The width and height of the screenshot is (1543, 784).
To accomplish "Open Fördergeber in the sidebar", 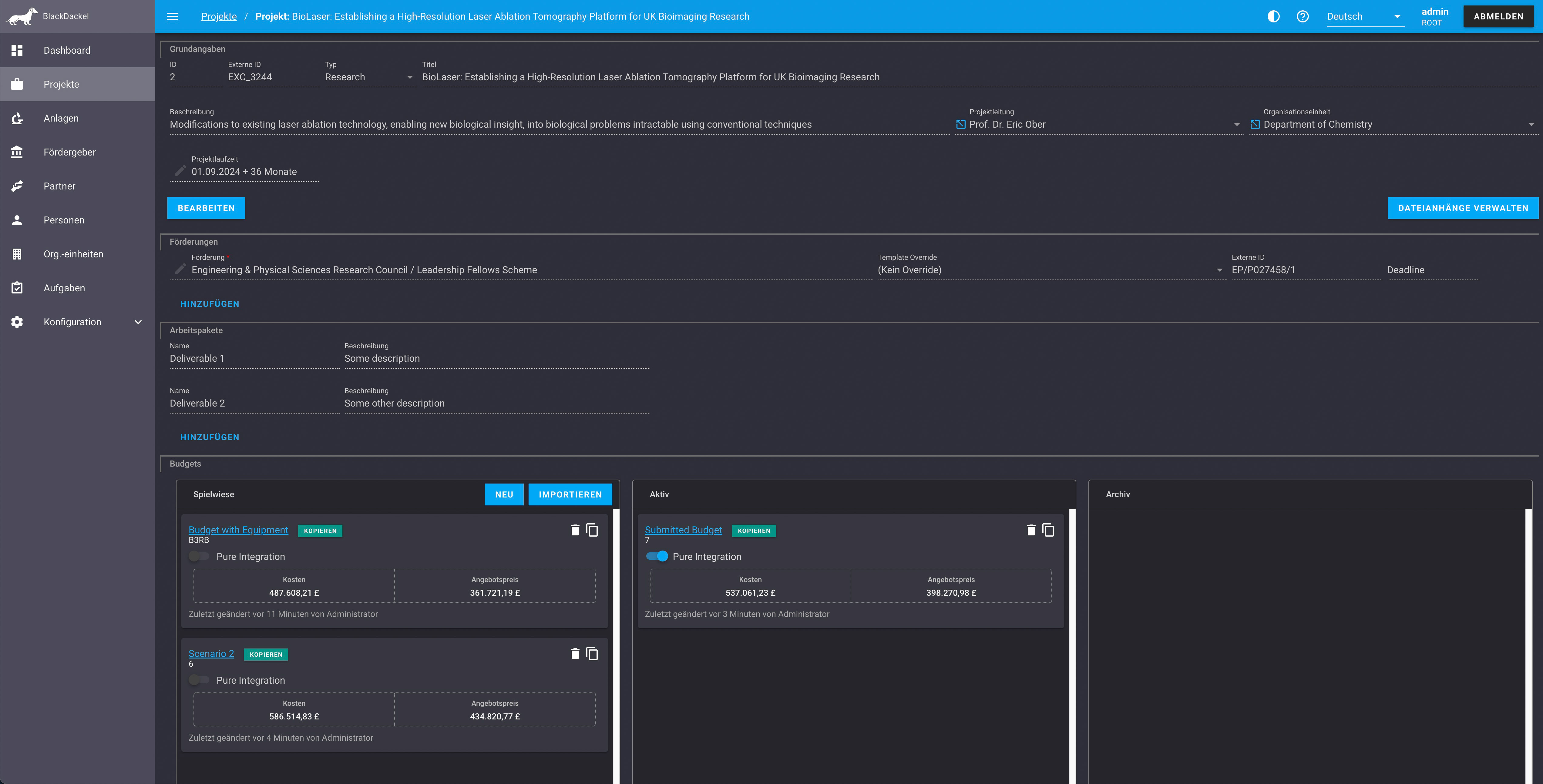I will 77,152.
